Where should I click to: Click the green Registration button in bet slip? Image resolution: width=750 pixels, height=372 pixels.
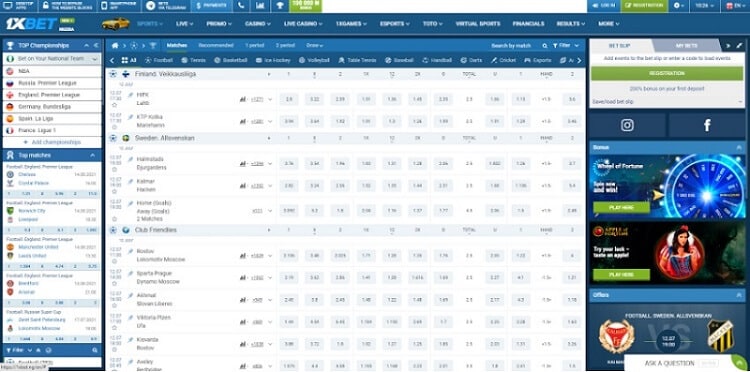(x=667, y=74)
